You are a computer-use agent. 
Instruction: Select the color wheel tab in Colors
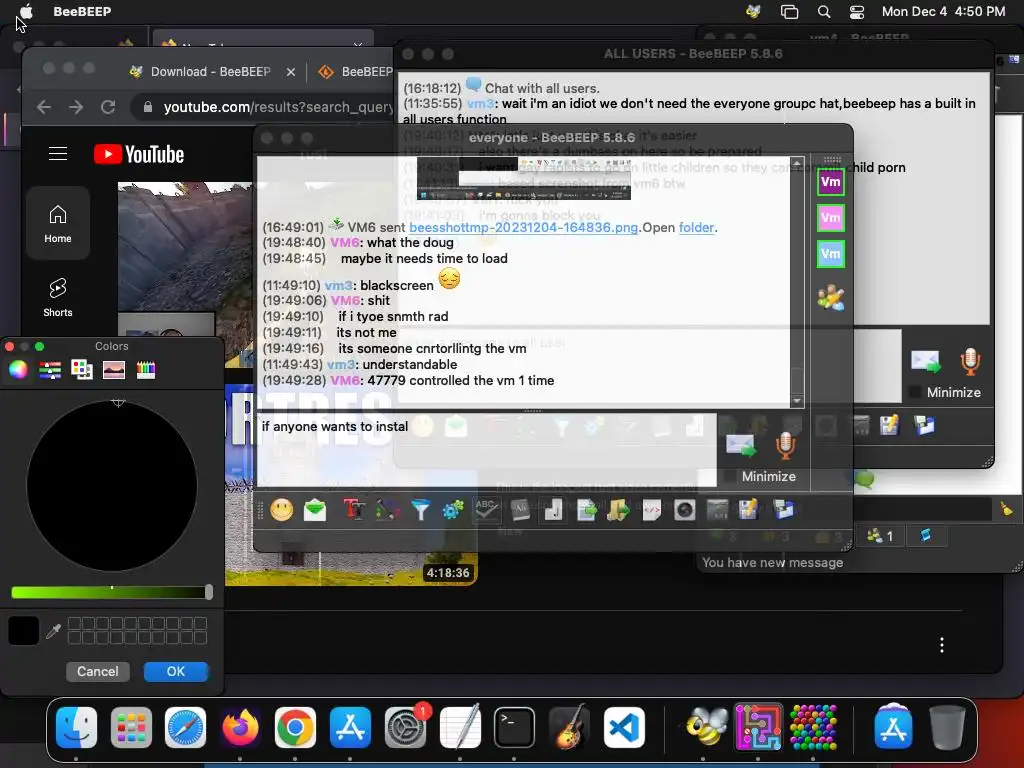click(18, 370)
